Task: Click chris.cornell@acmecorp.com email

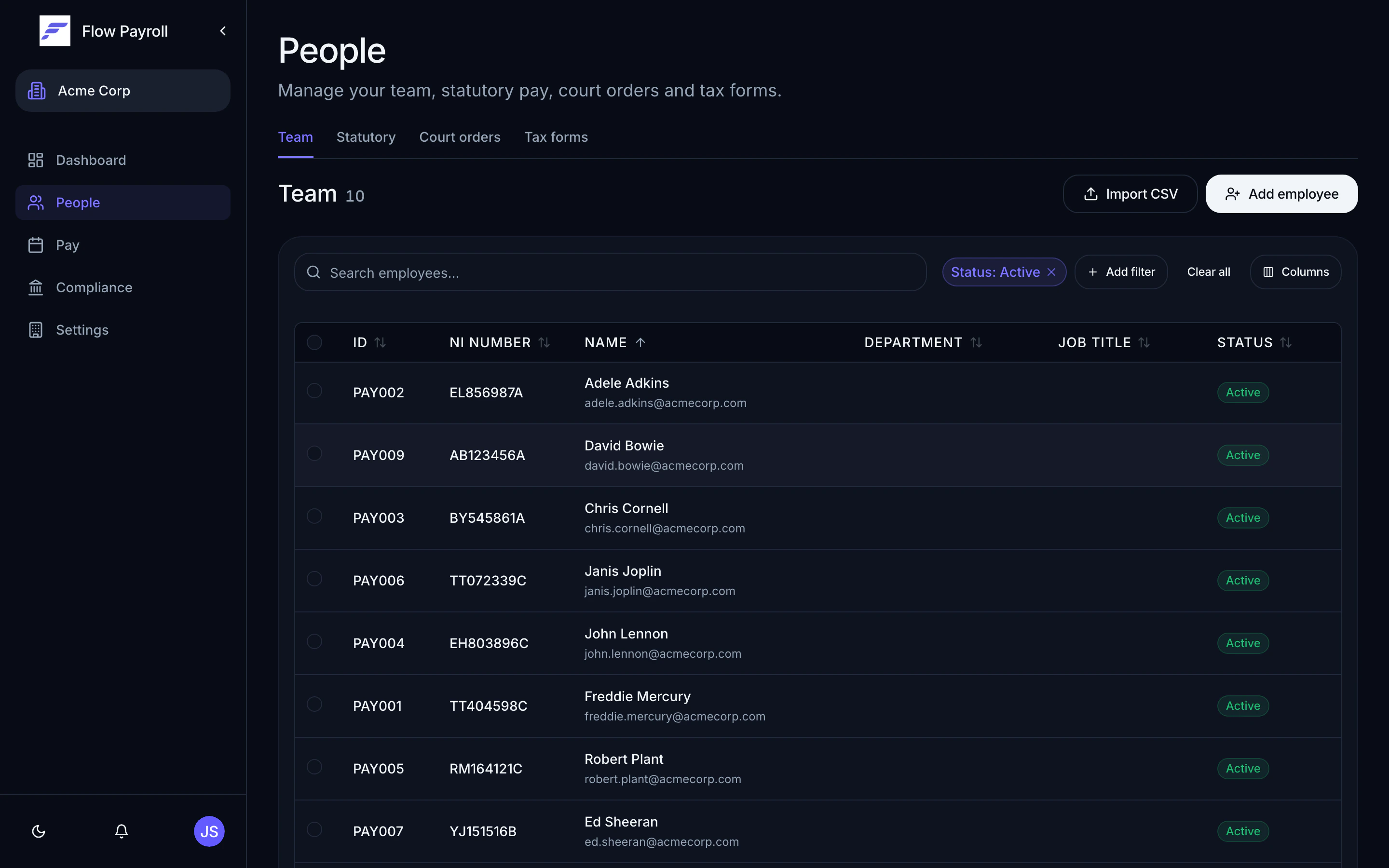Action: point(665,528)
